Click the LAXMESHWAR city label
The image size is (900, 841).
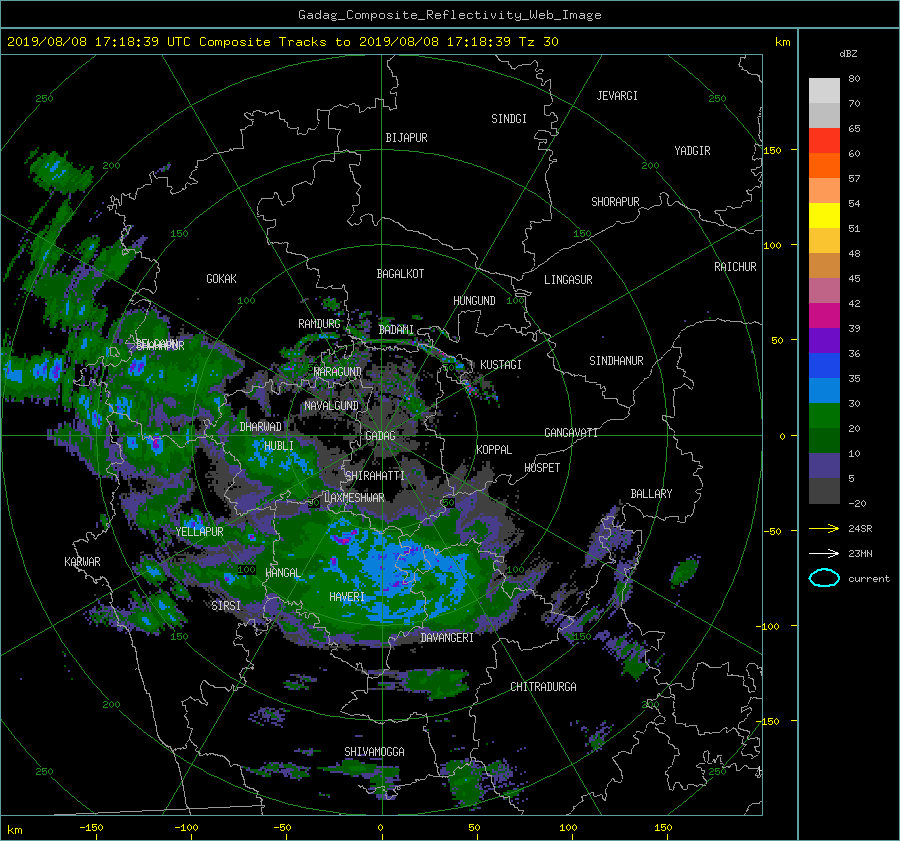(354, 498)
